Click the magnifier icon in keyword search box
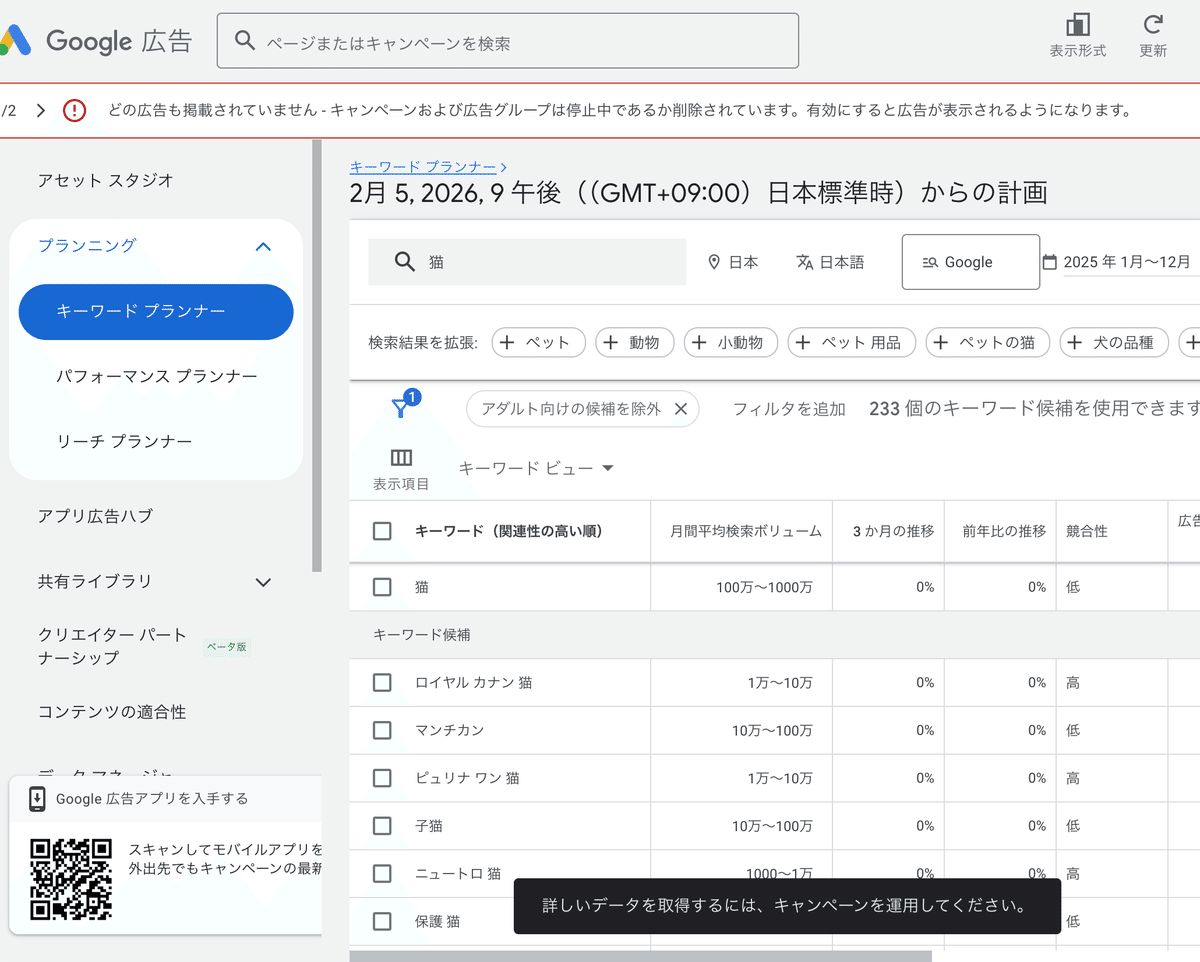 click(405, 261)
